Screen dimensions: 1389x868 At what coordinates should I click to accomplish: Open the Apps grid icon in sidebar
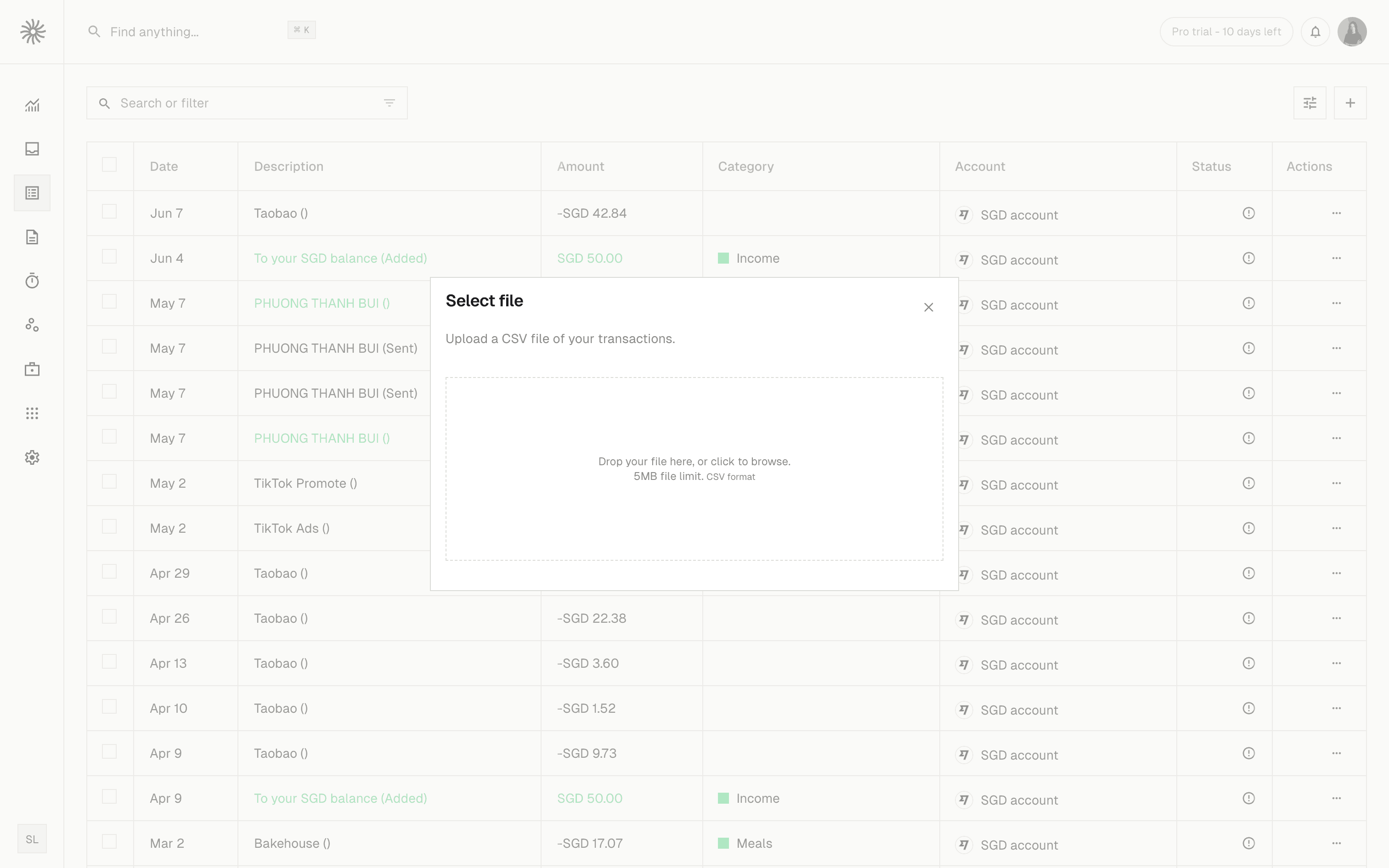(x=32, y=413)
